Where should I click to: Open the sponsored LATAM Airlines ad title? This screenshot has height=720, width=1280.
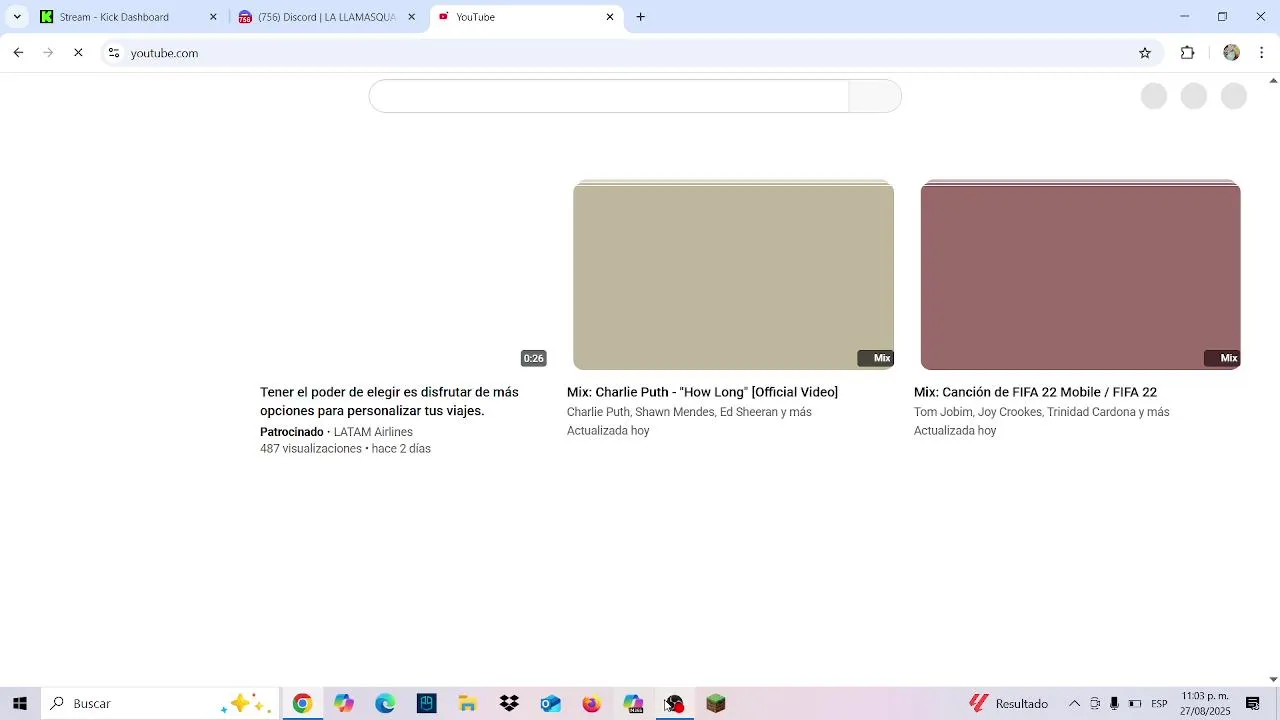coord(389,401)
